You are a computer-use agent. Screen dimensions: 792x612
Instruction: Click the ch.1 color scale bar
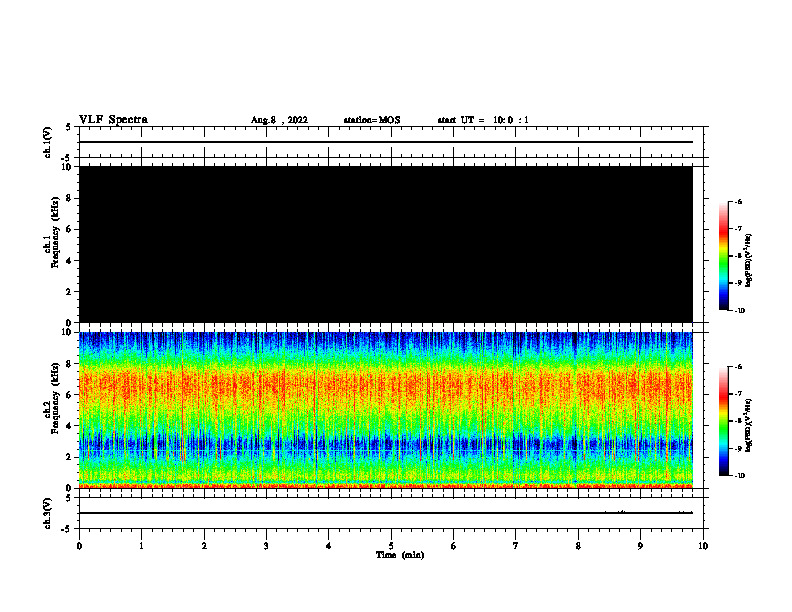click(723, 256)
